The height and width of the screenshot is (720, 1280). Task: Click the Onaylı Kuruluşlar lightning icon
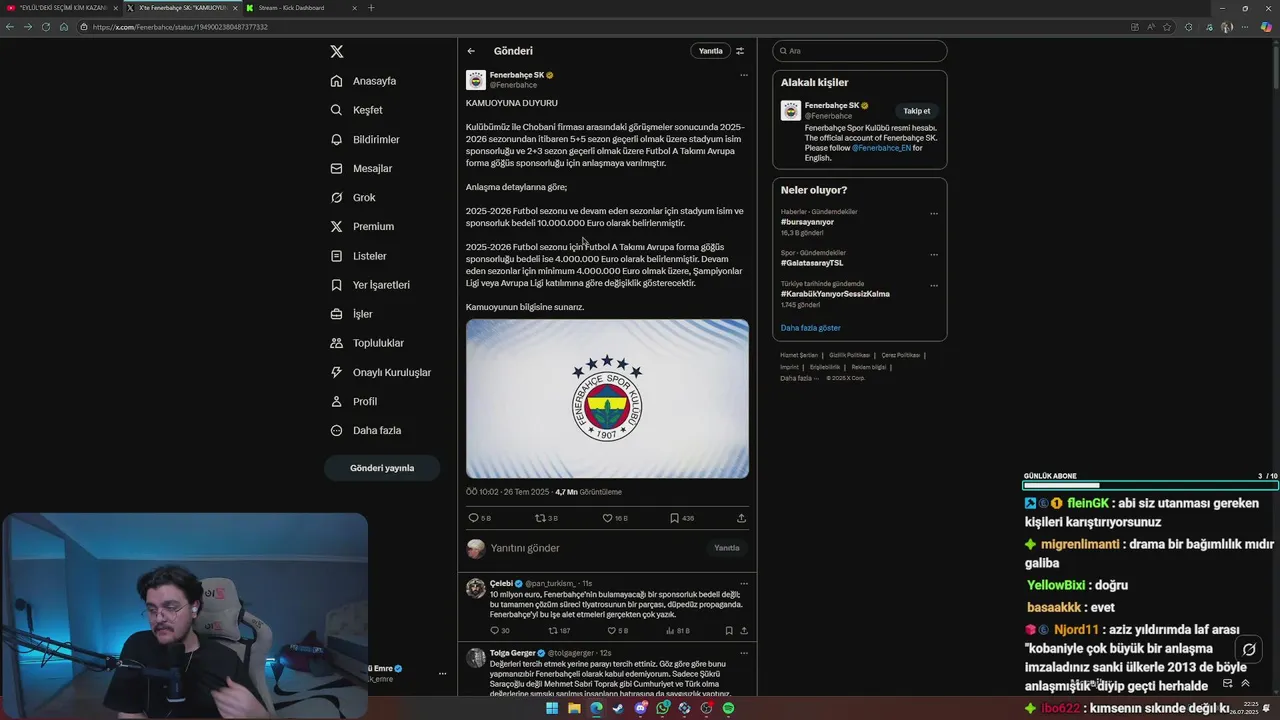[337, 372]
